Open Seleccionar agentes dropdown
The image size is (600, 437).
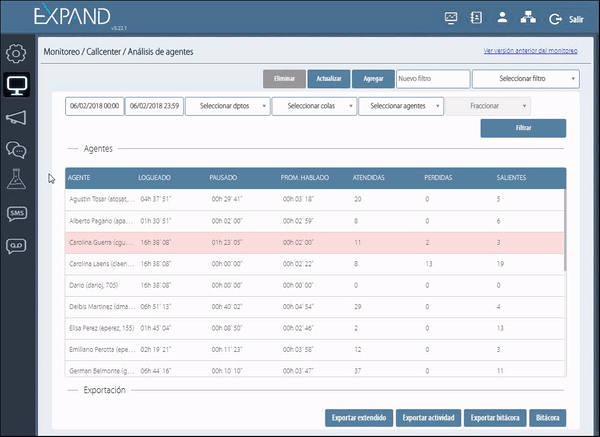point(401,106)
